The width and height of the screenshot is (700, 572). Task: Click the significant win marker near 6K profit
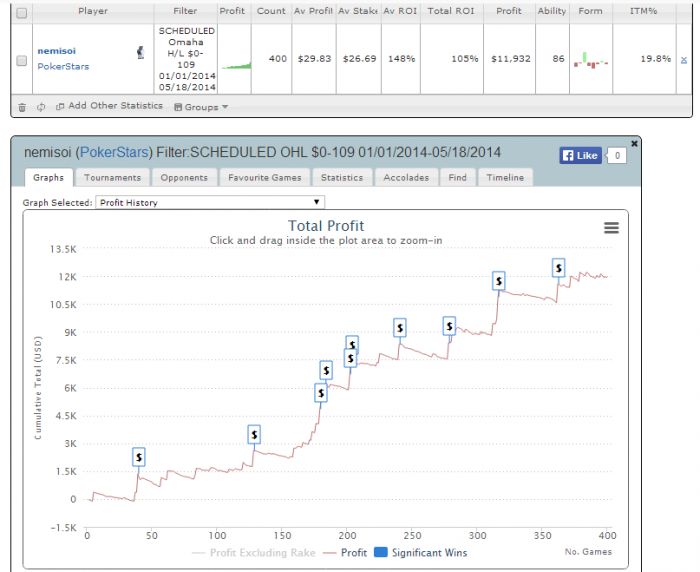click(x=321, y=393)
